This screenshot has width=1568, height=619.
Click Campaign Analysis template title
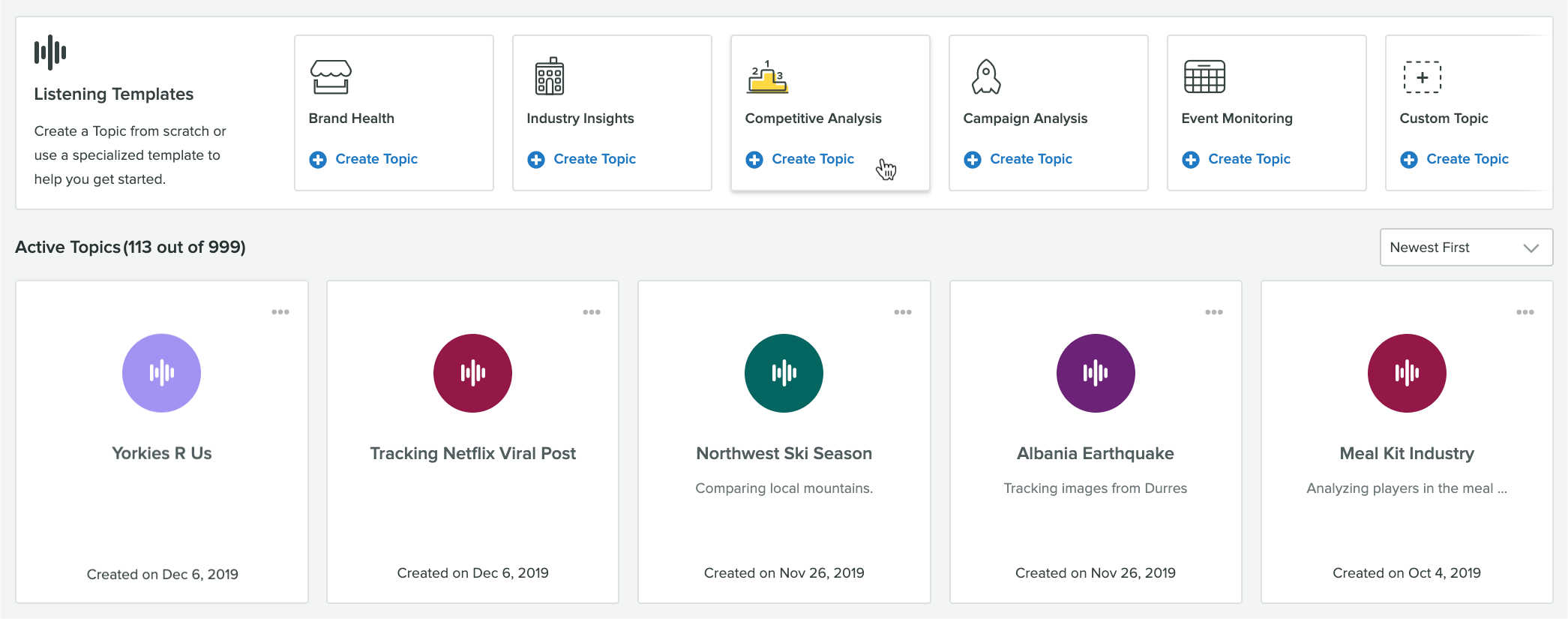1025,119
